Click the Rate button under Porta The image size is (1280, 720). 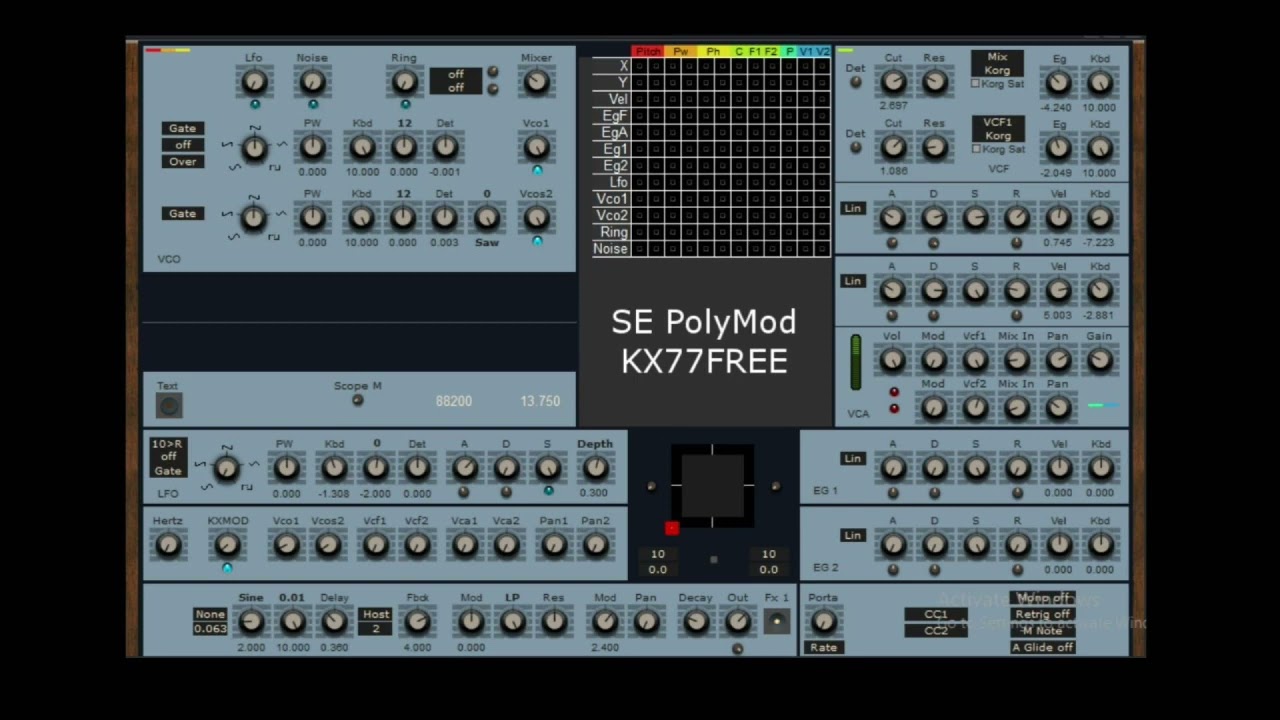tap(824, 647)
